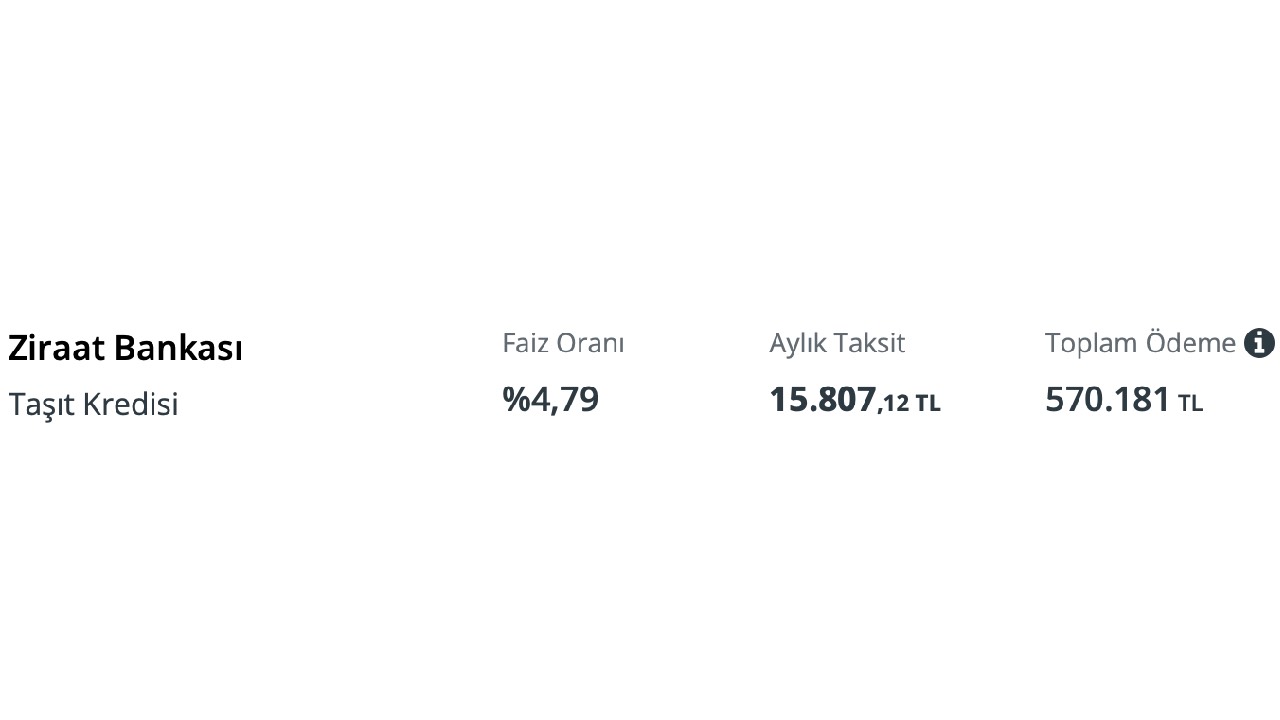1280x720 pixels.
Task: Click the word Ziraat in the heading
Action: coord(57,348)
